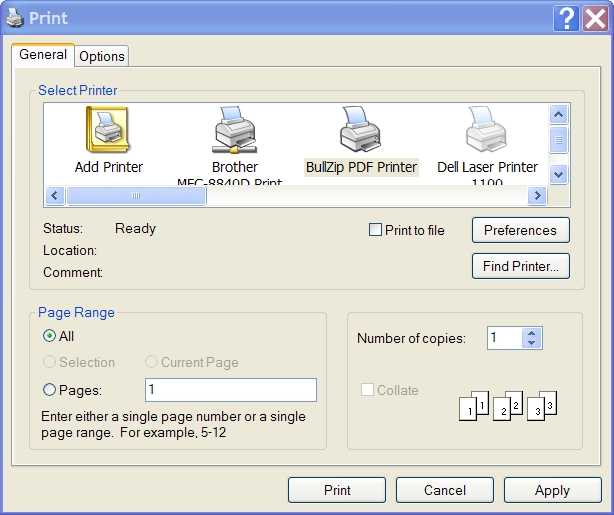Click the 'Location:' label
This screenshot has height=515, width=614.
[70, 251]
